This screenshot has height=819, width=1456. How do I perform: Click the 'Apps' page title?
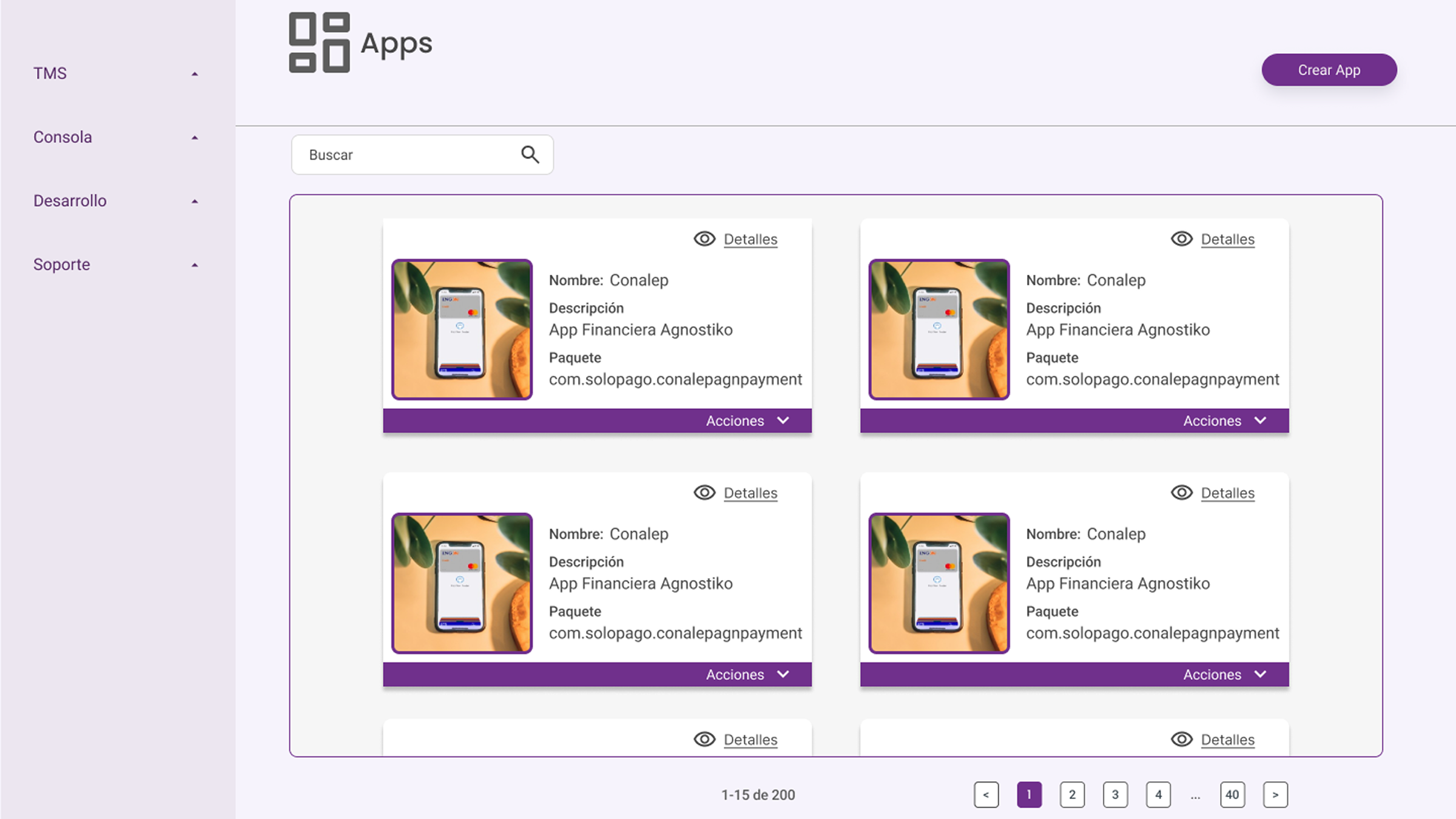click(397, 45)
